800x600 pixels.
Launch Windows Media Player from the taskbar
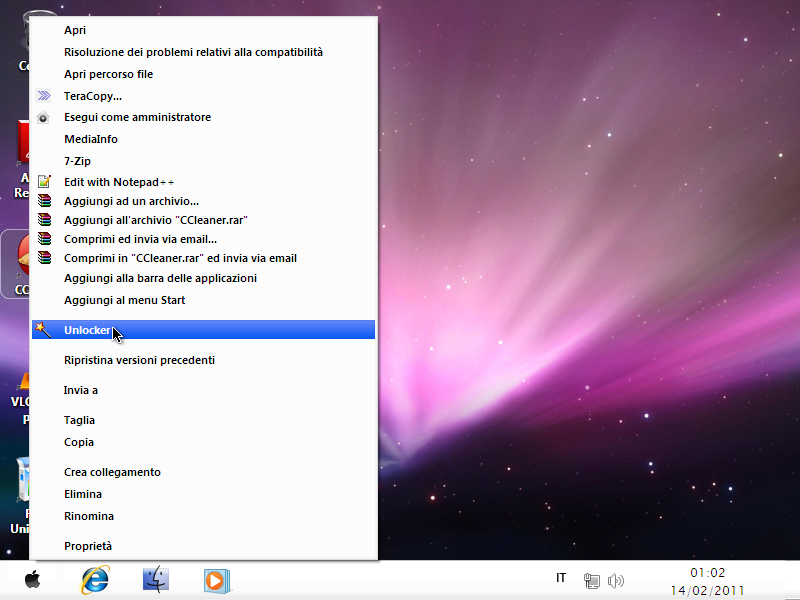pyautogui.click(x=217, y=581)
